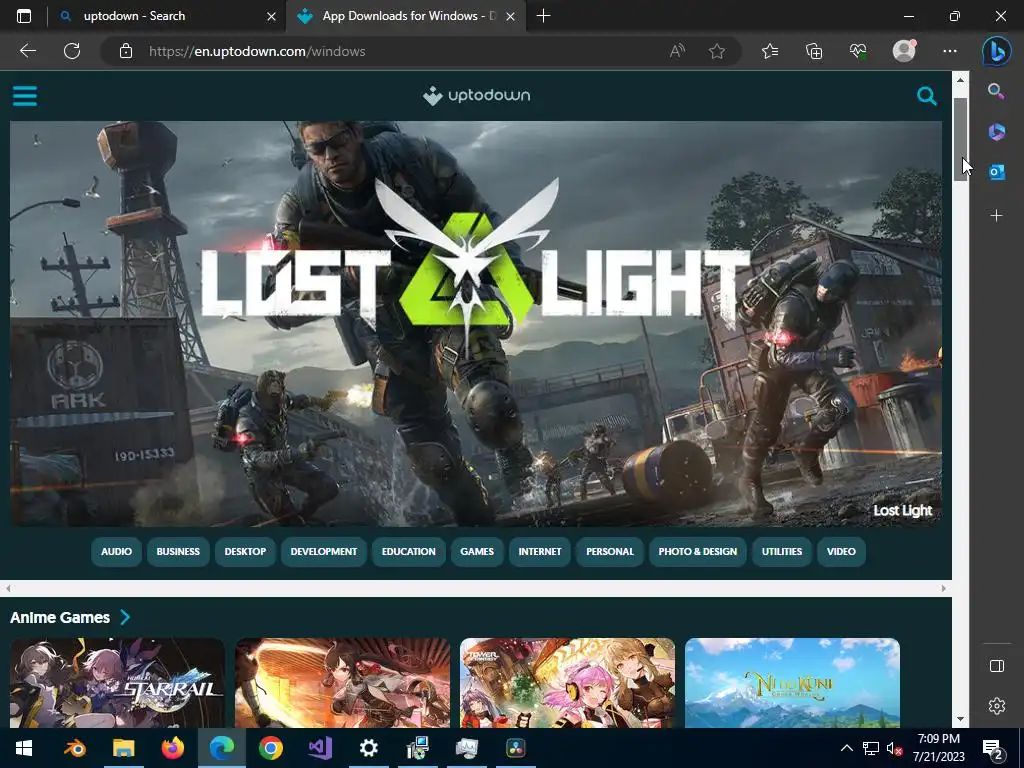Open Microsoft 365 sidebar icon
The image size is (1024, 768).
[x=996, y=131]
